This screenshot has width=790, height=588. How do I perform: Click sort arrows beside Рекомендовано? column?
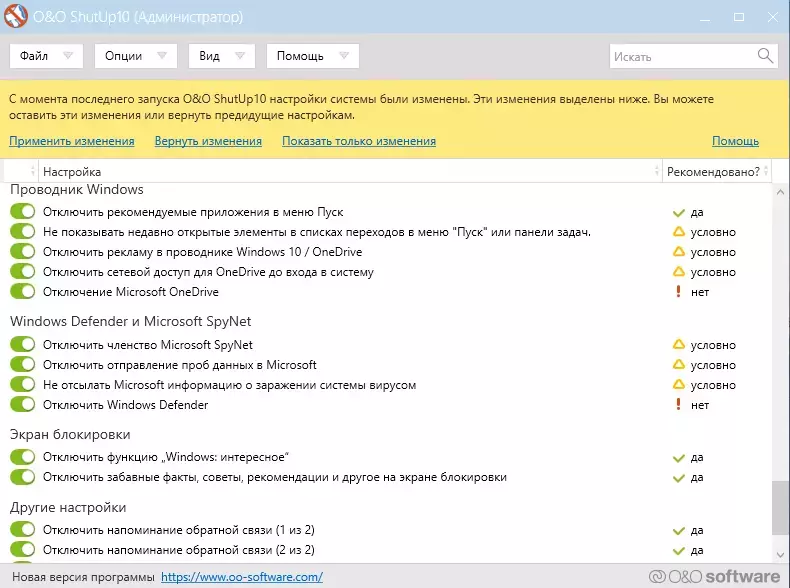pyautogui.click(x=766, y=171)
